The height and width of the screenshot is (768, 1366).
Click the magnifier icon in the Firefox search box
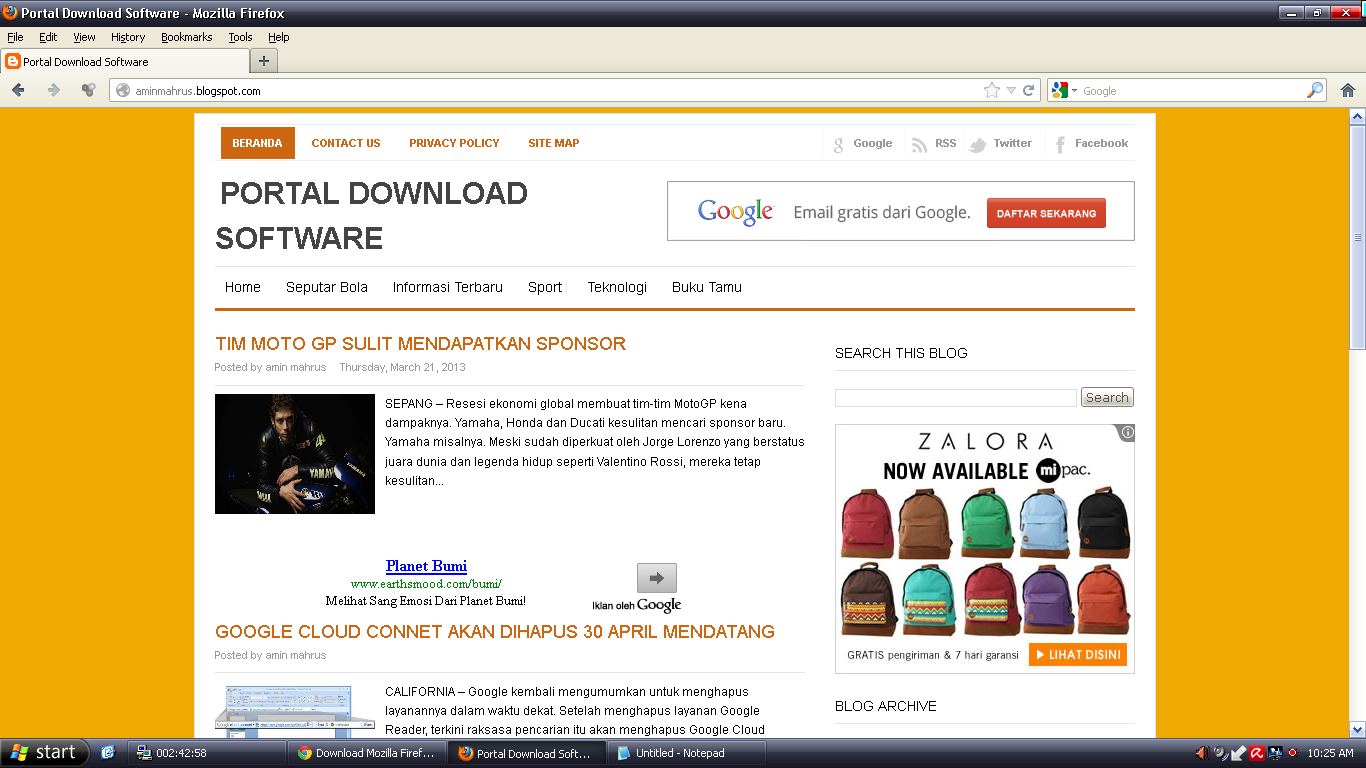pos(1315,90)
